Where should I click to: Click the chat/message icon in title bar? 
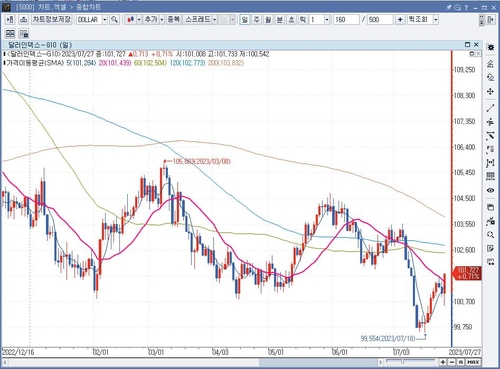[x=457, y=7]
